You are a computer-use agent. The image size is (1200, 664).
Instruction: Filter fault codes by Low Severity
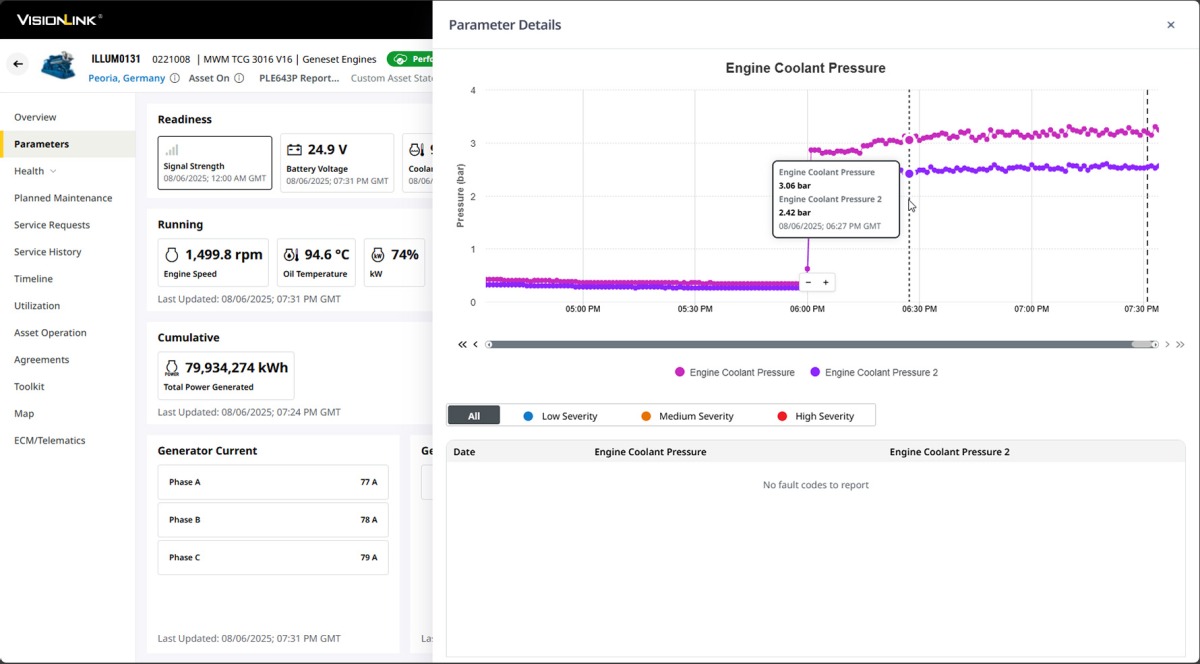point(560,416)
